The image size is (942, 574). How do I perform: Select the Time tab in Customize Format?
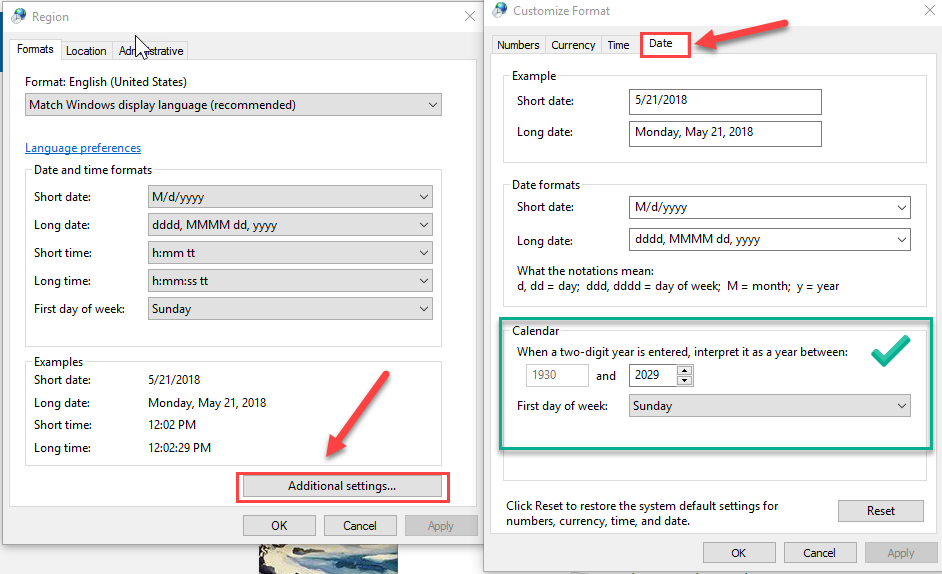click(618, 45)
